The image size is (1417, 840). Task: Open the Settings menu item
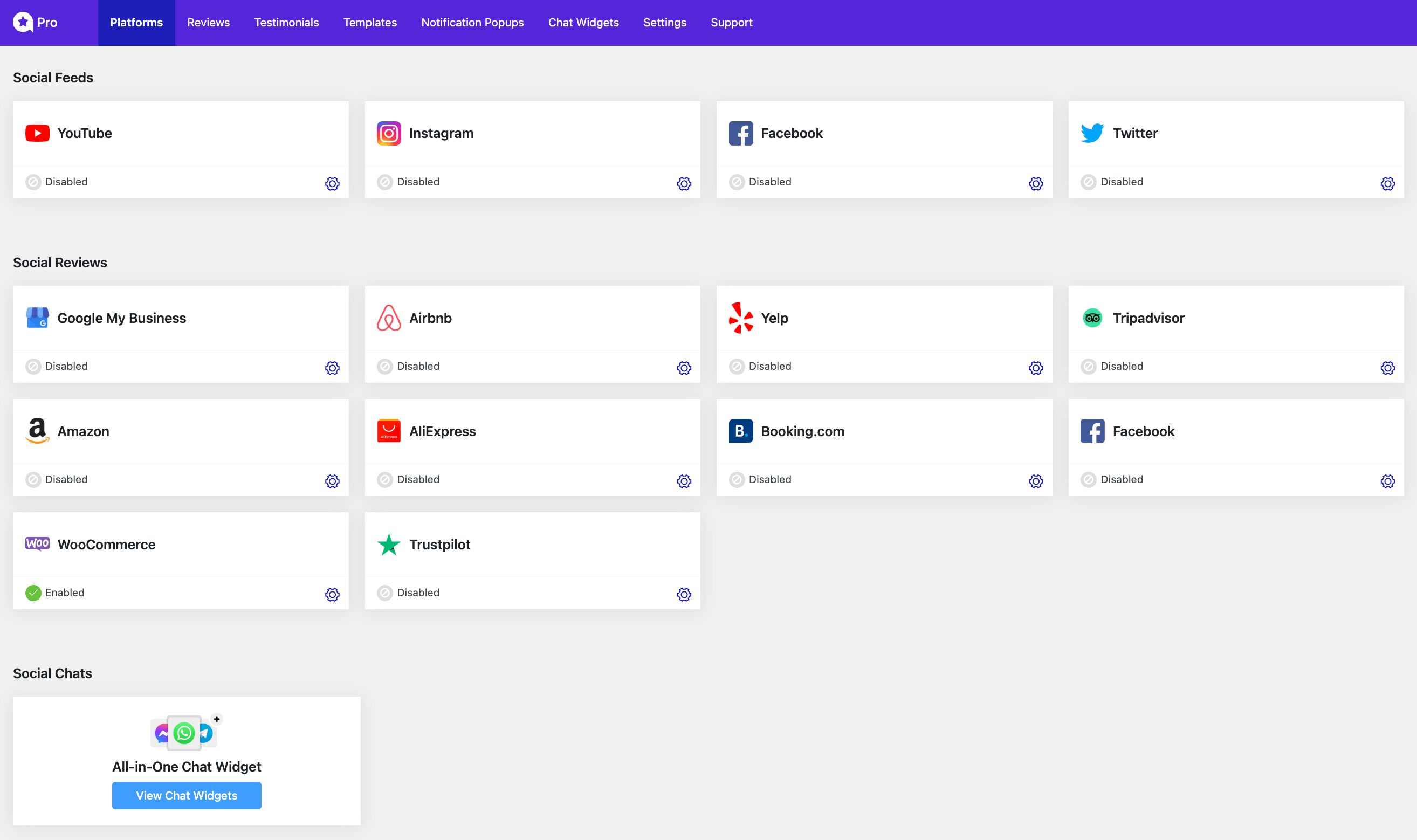pyautogui.click(x=664, y=23)
